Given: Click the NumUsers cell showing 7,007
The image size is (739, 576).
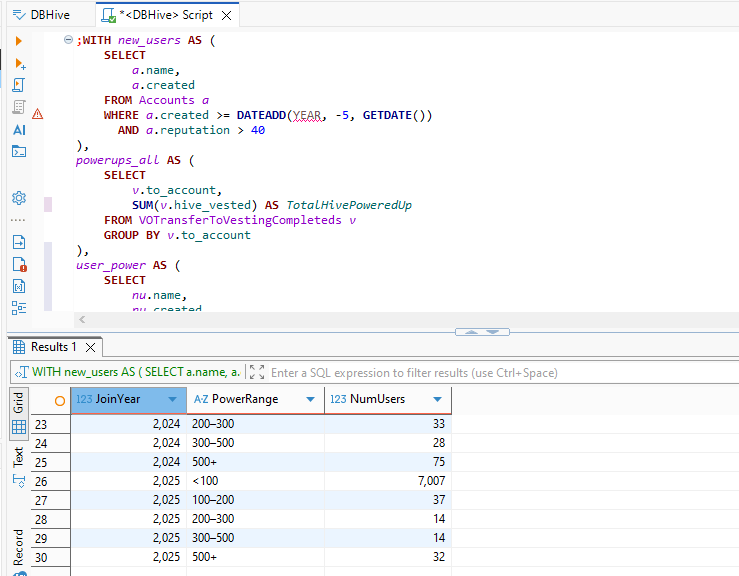Looking at the screenshot, I should pyautogui.click(x=388, y=481).
